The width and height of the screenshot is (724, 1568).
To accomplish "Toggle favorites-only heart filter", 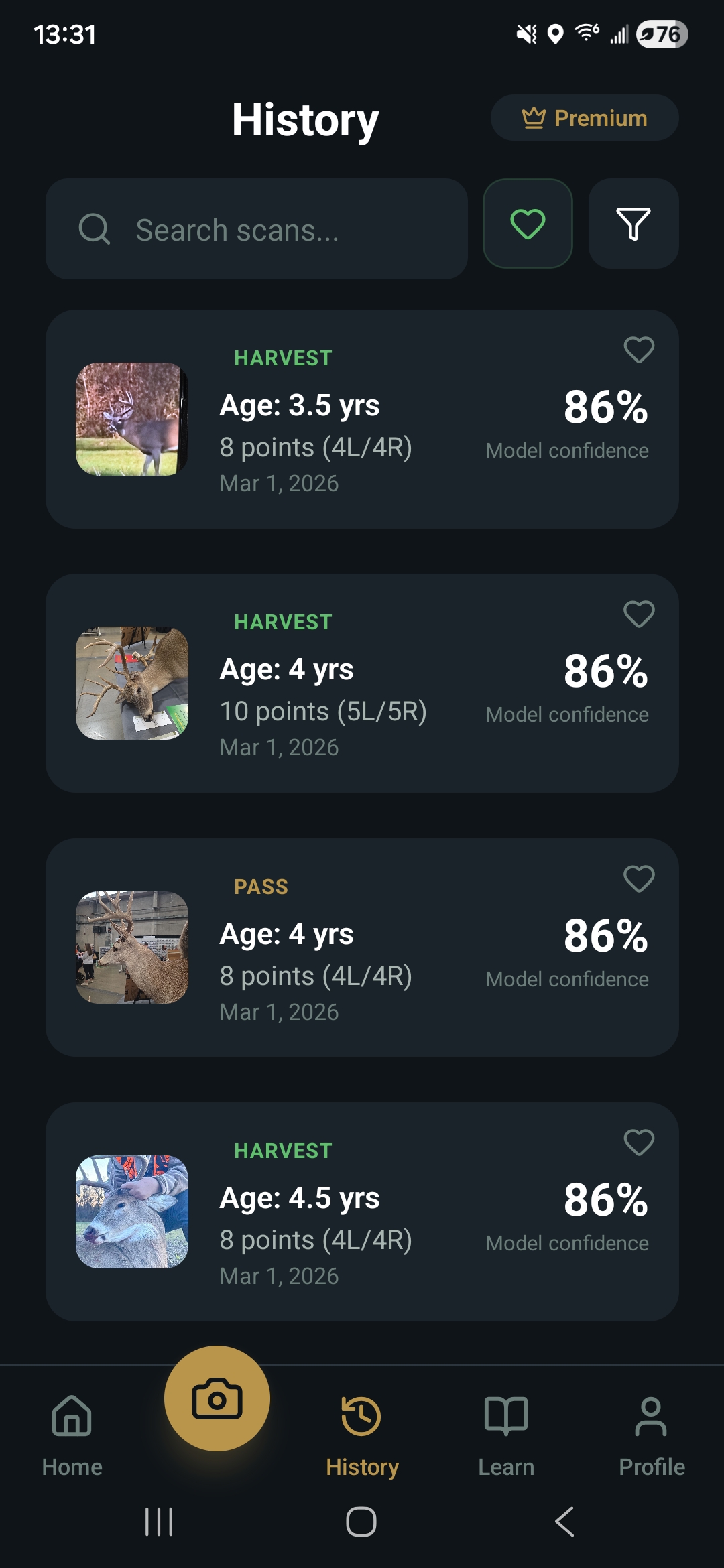I will (528, 224).
